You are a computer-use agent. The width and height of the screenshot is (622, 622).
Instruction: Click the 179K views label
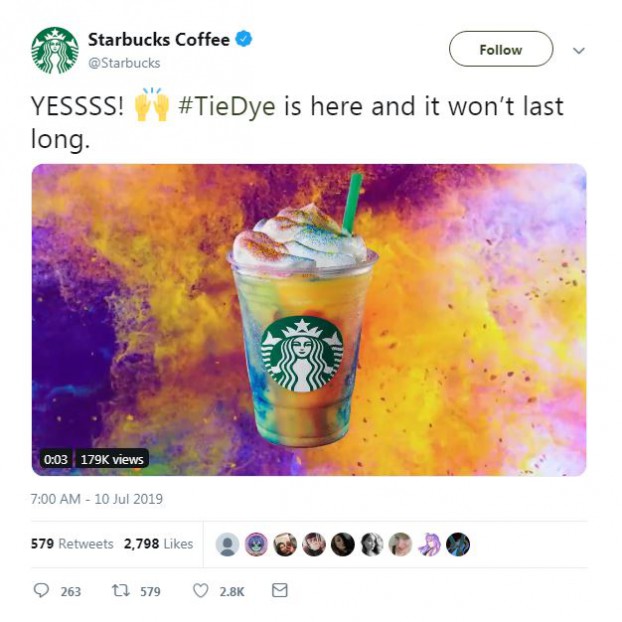coord(112,459)
